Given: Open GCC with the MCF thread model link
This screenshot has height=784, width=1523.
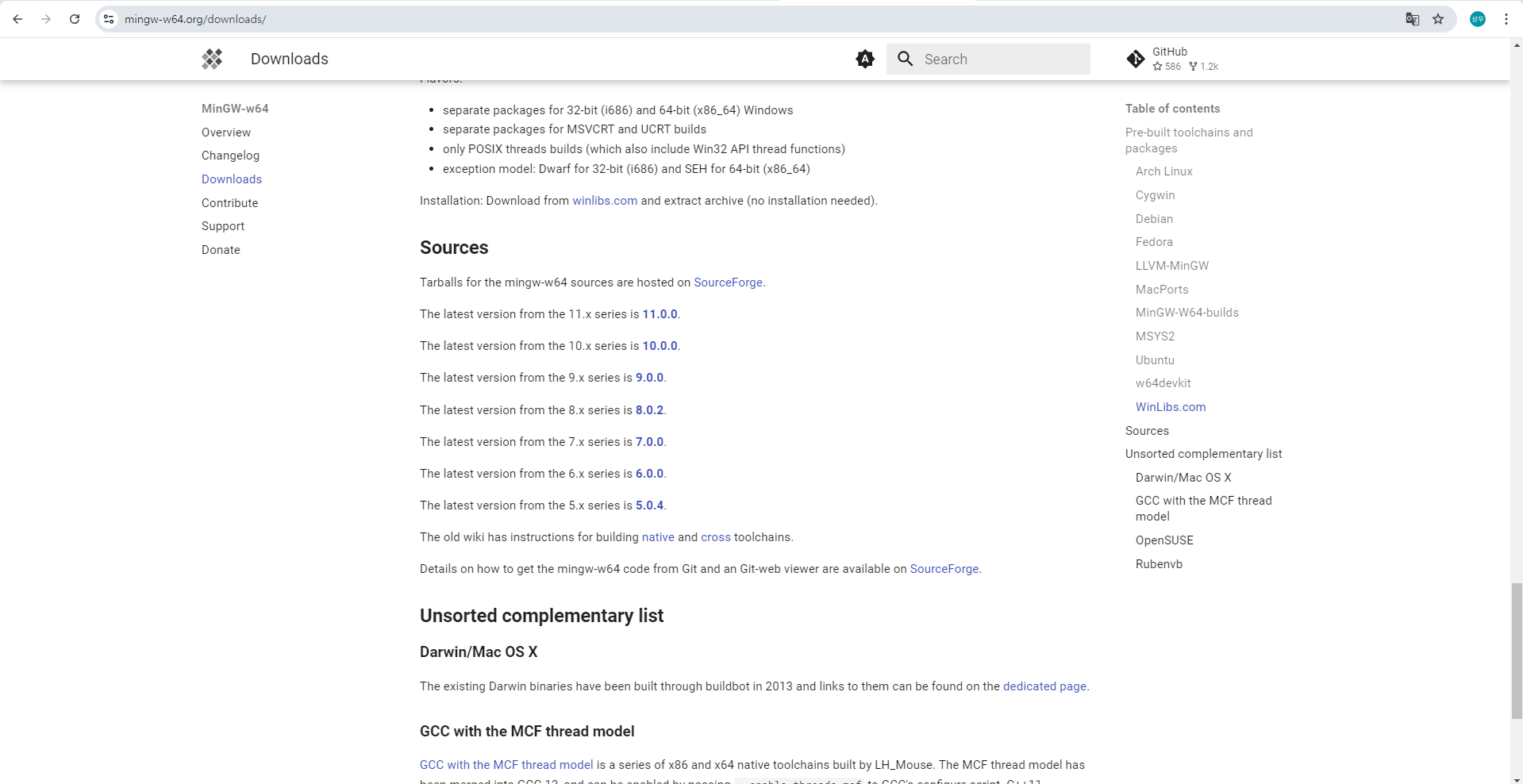Looking at the screenshot, I should [506, 765].
